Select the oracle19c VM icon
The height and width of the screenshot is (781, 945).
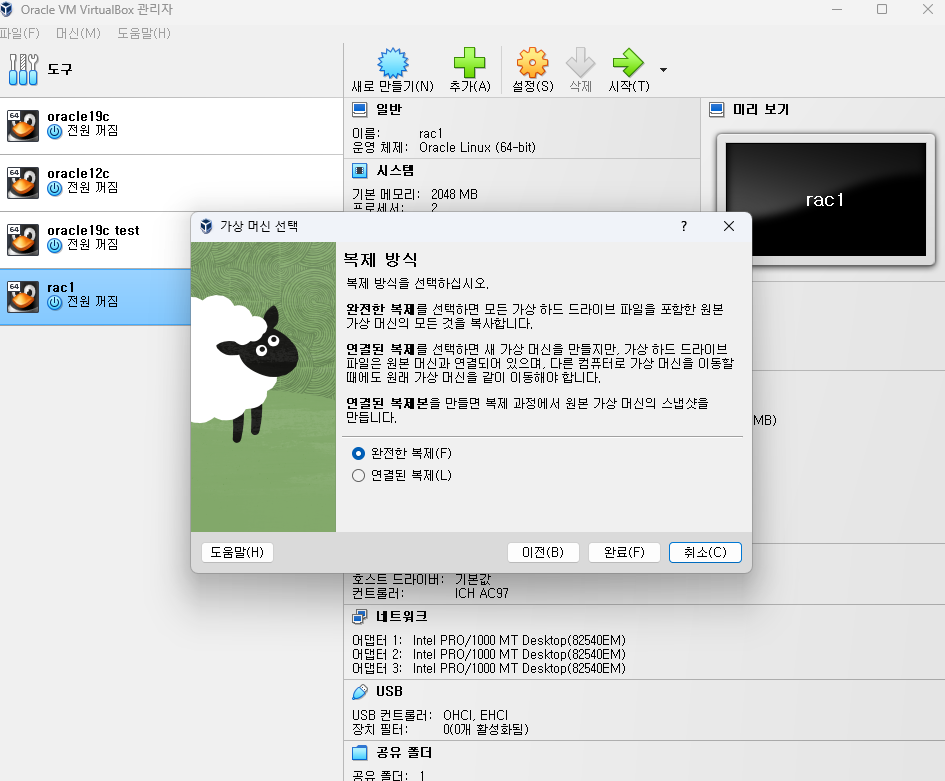[x=23, y=126]
